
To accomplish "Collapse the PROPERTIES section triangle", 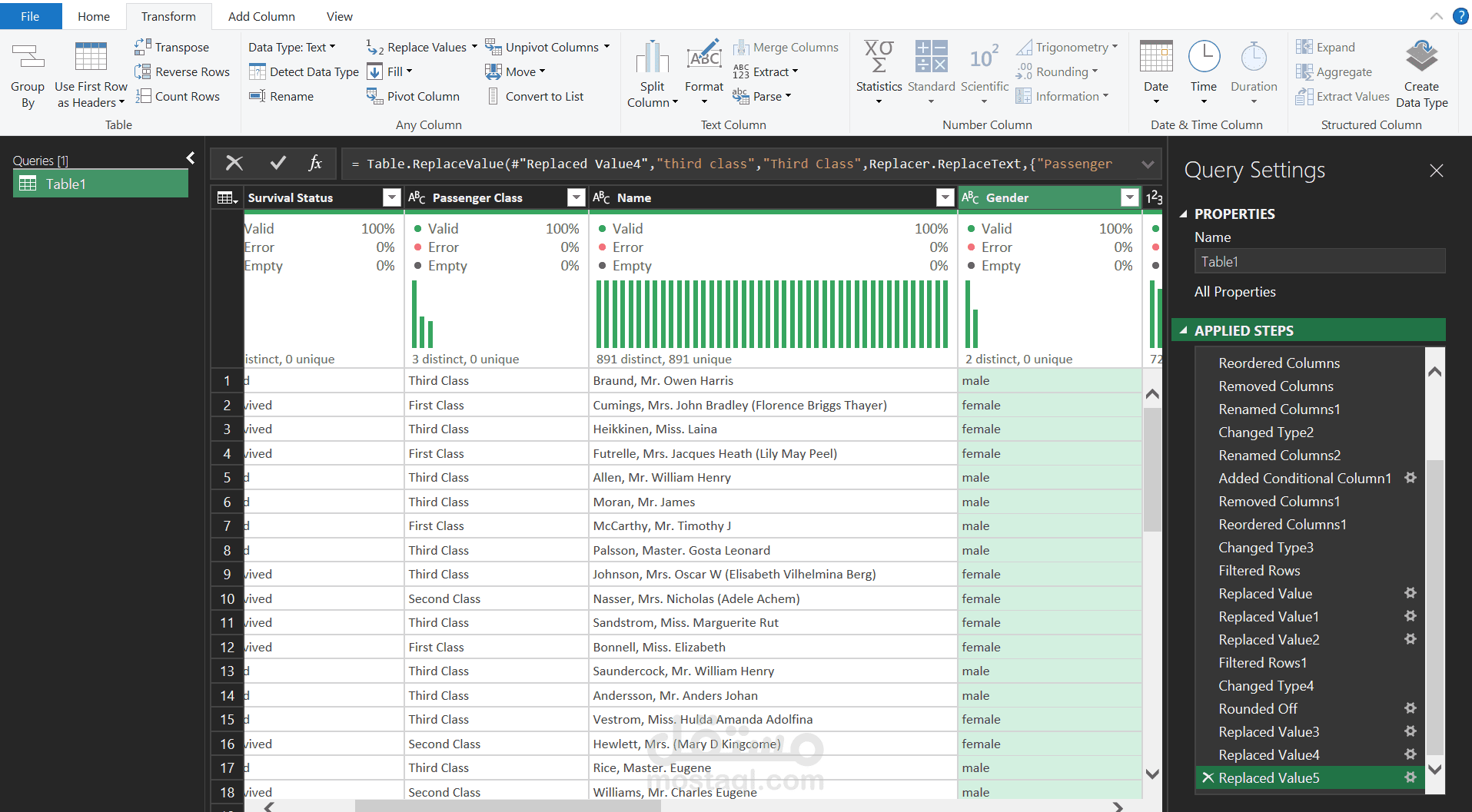I will point(1184,214).
